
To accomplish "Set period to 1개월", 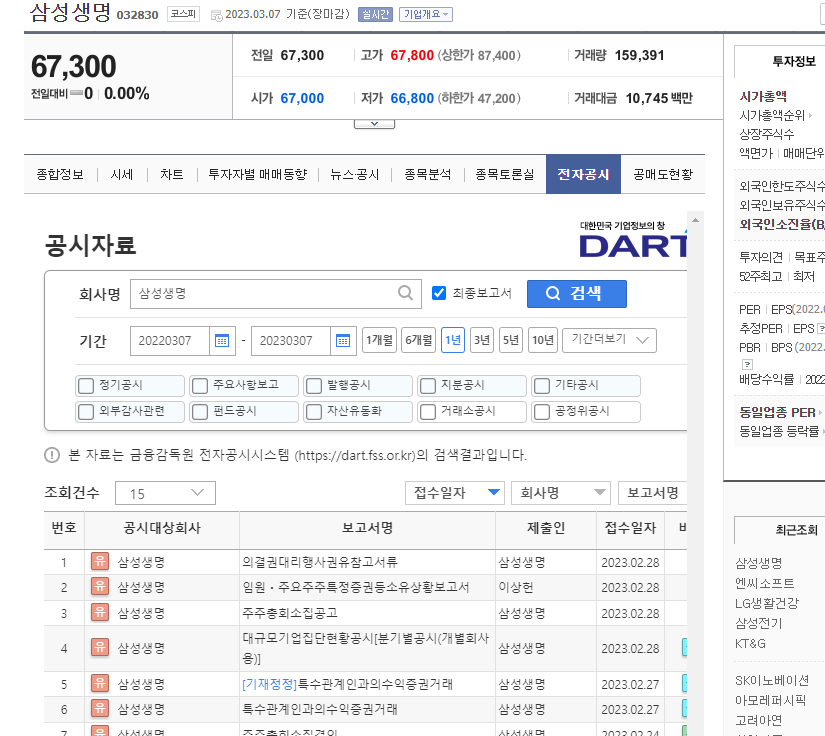I will pyautogui.click(x=379, y=340).
